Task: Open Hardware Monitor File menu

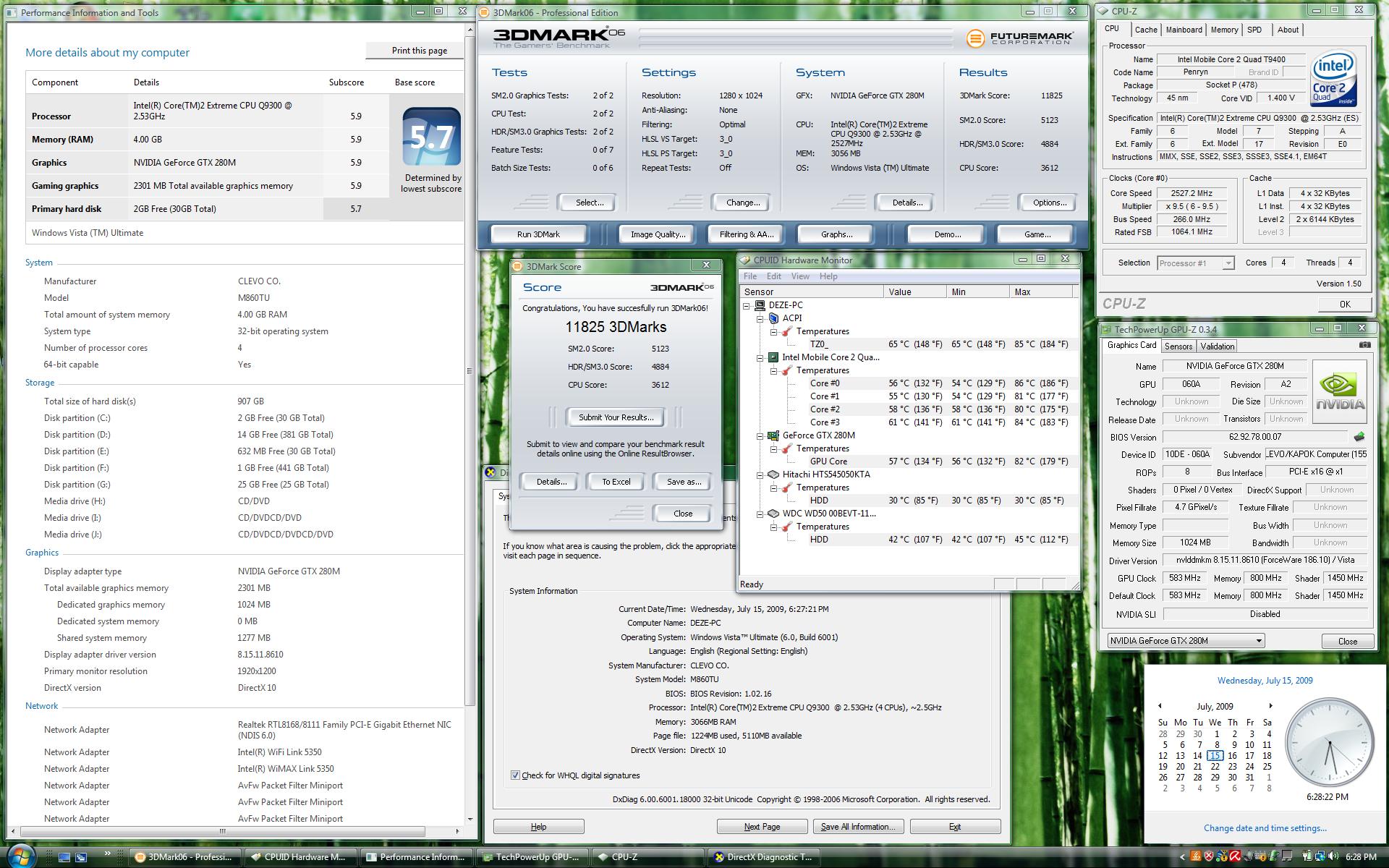Action: click(750, 276)
